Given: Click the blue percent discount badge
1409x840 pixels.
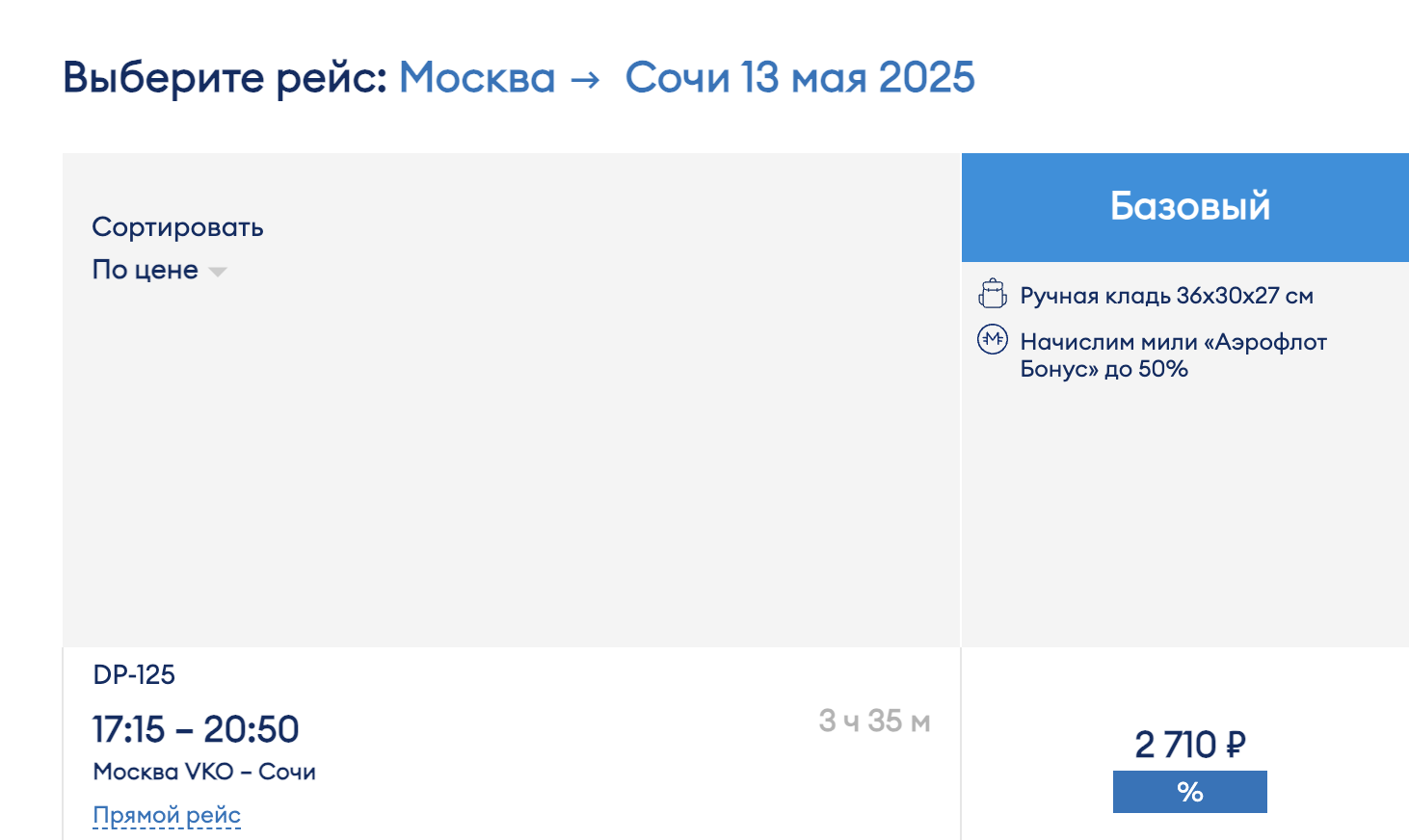Looking at the screenshot, I should click(1190, 792).
